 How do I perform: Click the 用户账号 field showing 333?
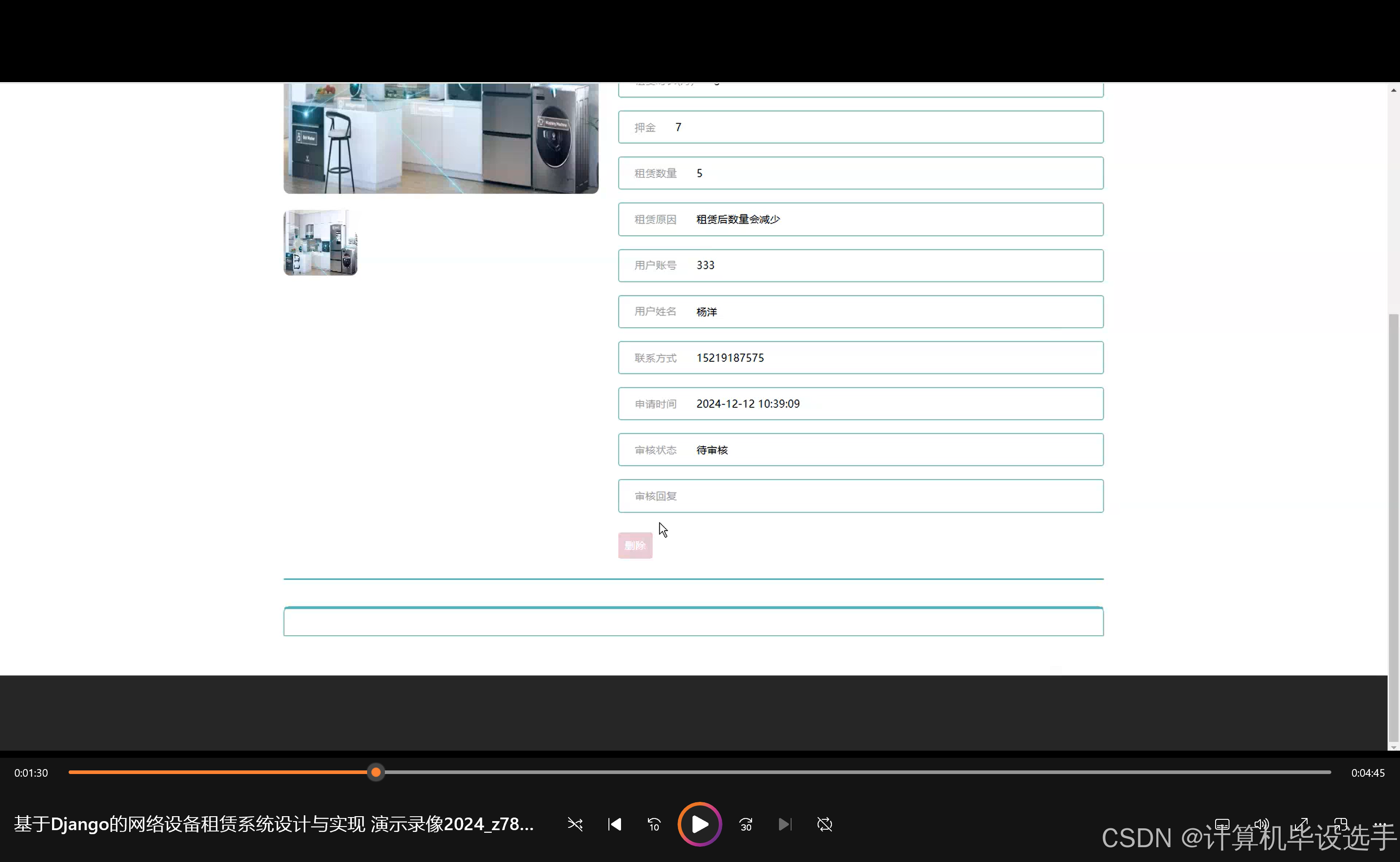[x=860, y=266]
